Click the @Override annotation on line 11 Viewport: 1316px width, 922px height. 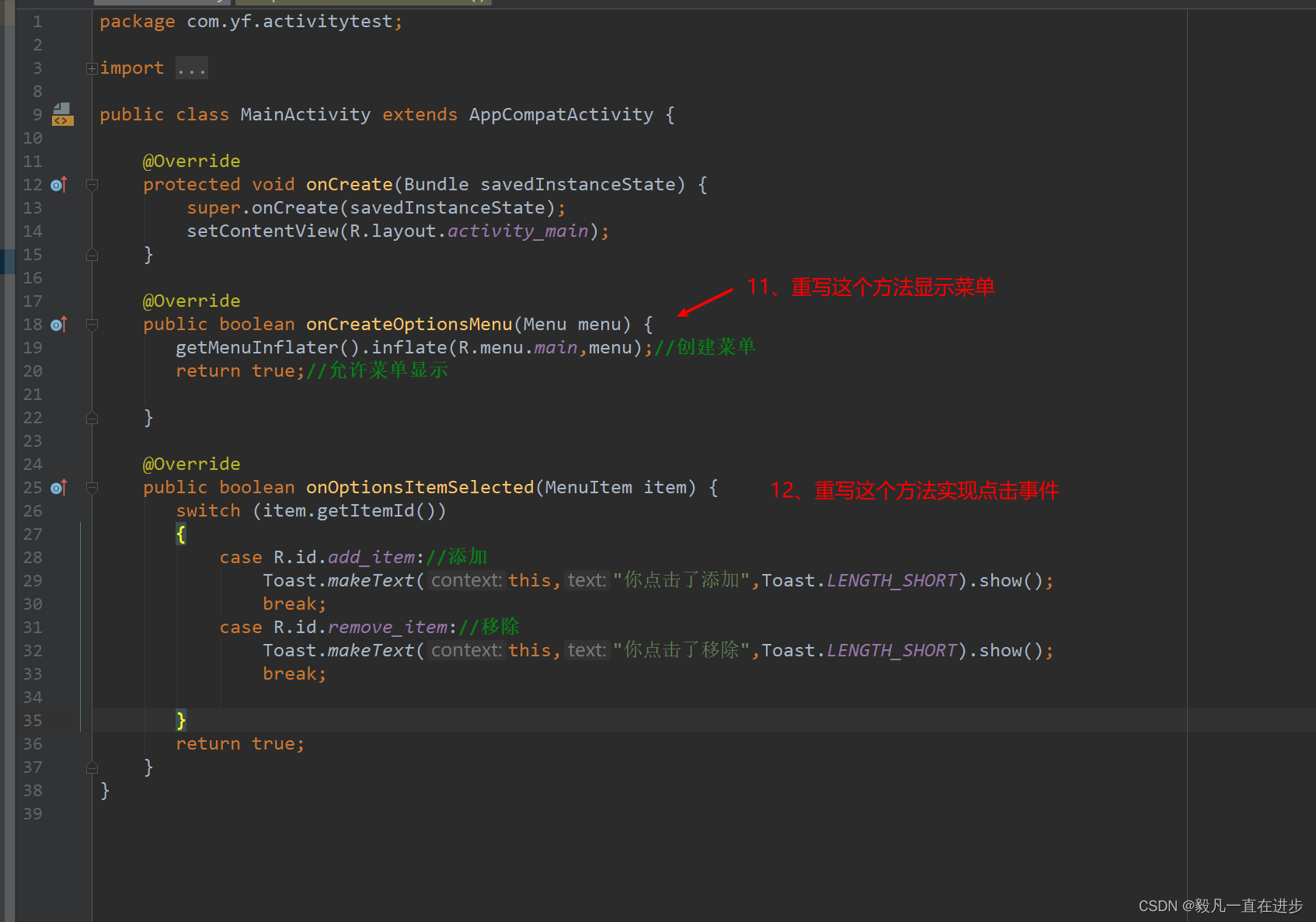pos(192,162)
